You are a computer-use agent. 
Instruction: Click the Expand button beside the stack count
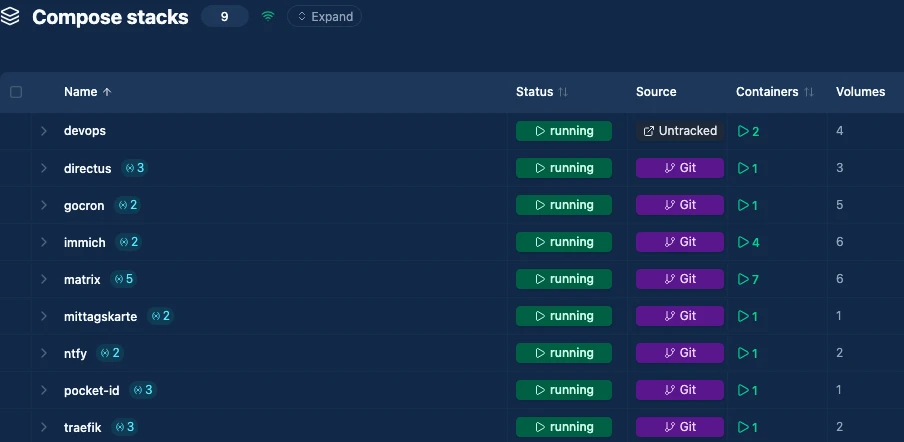pos(325,17)
